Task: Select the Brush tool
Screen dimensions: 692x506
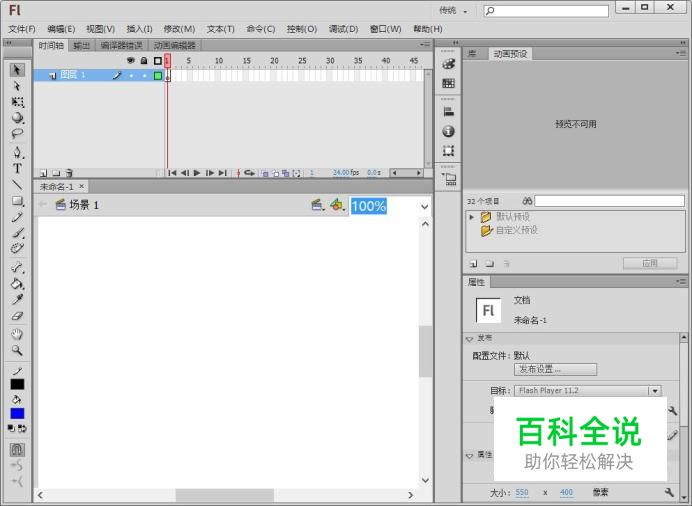Action: click(17, 232)
